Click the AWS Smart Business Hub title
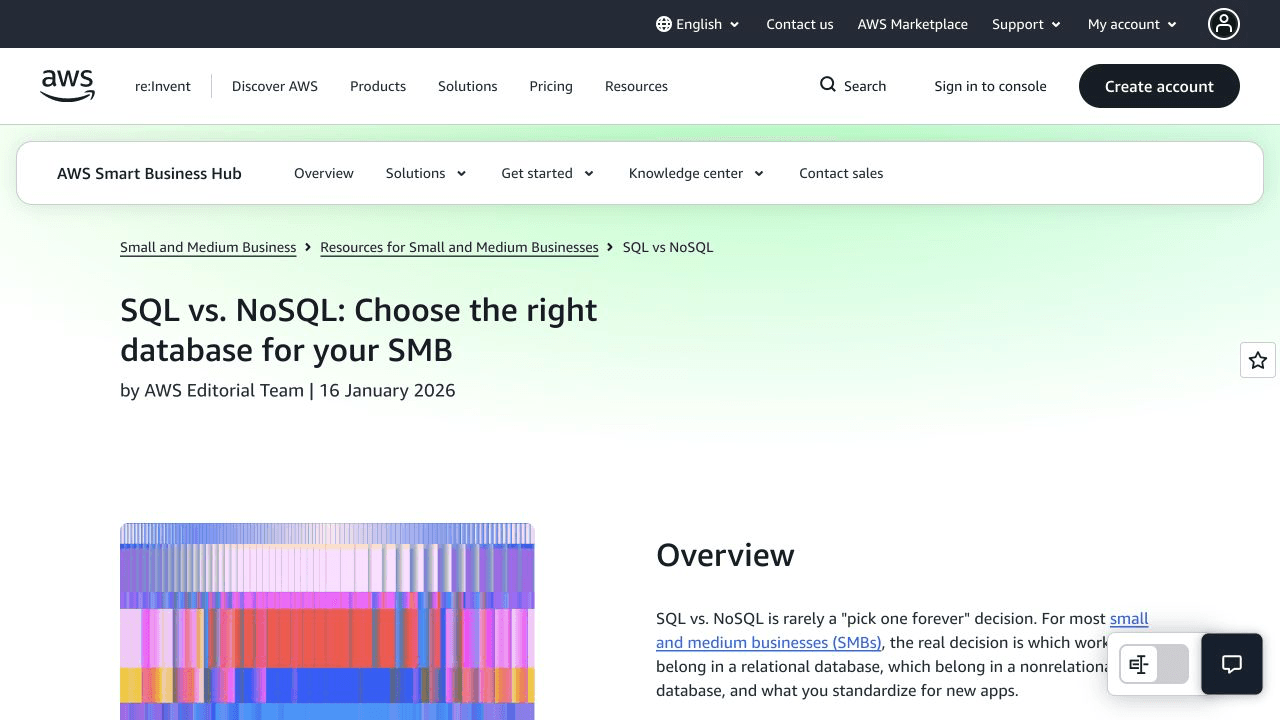 [x=149, y=173]
